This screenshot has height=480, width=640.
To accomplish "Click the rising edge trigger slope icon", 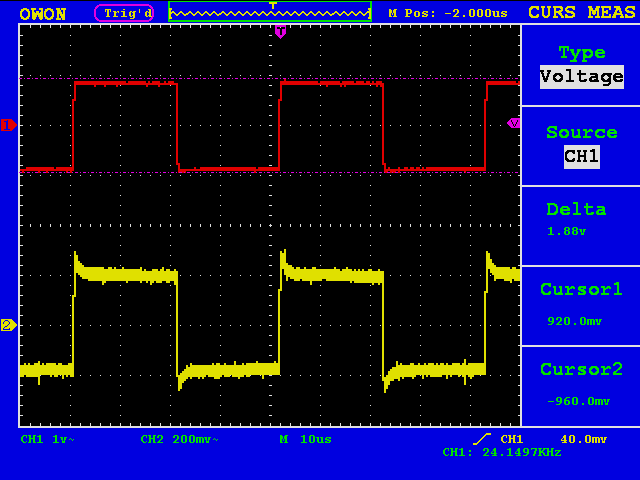I will click(x=482, y=439).
